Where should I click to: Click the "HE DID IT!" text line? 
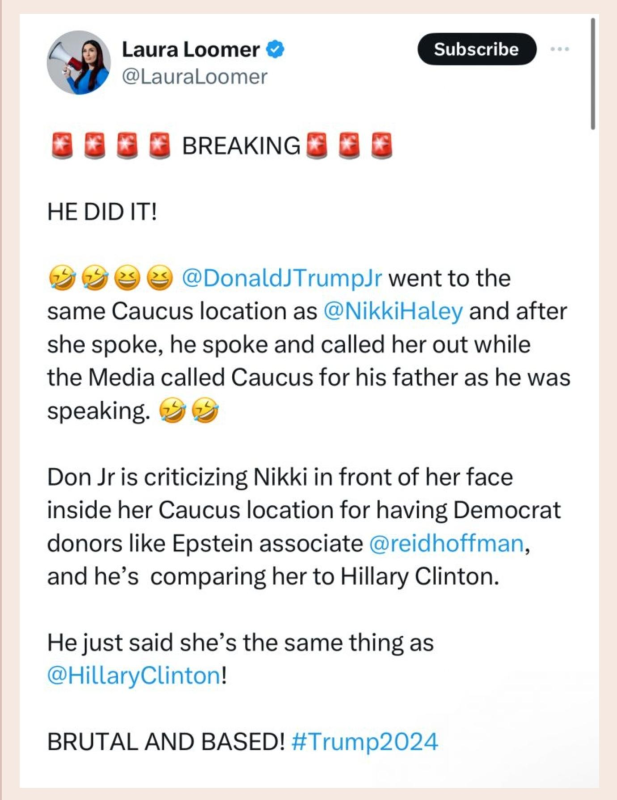coord(101,212)
